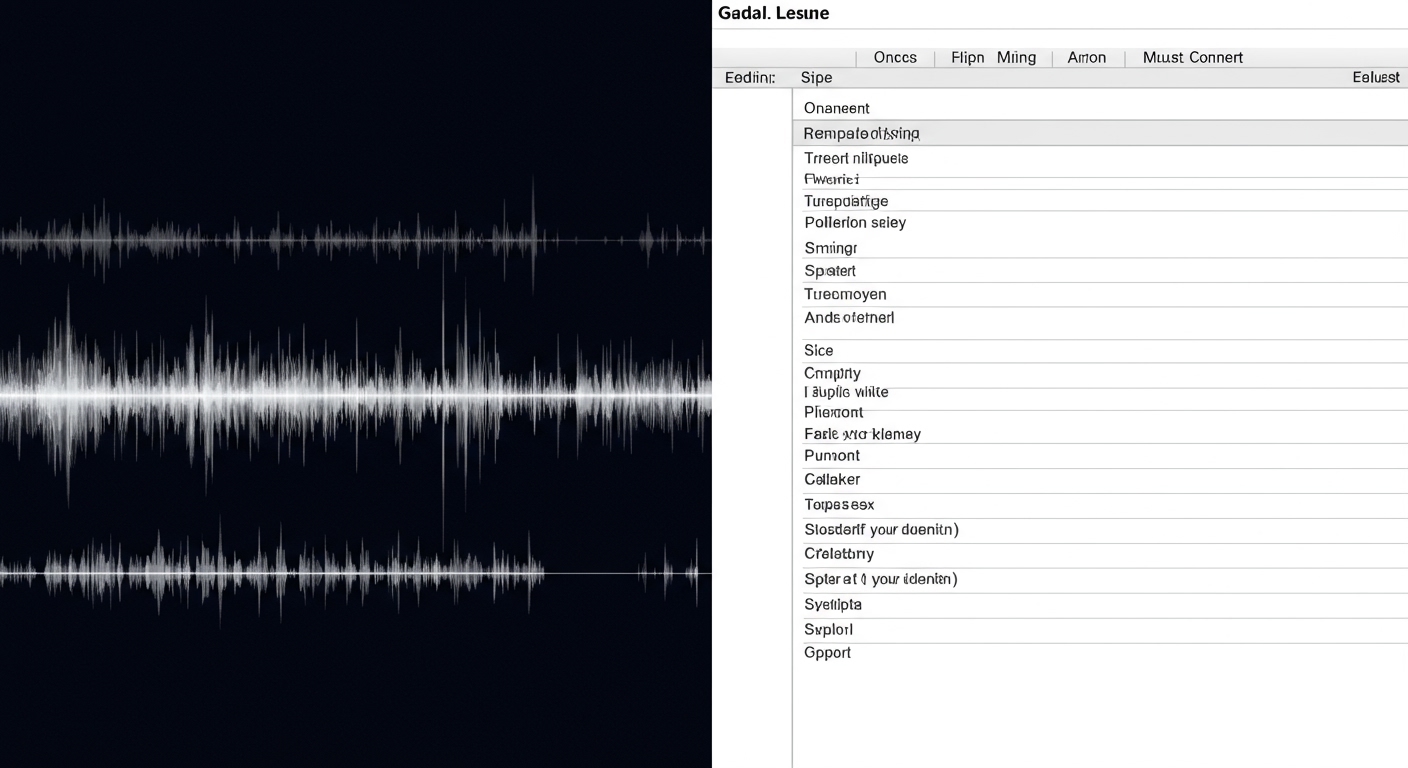Select Trreert nilfpuele from the menu

pyautogui.click(x=855, y=157)
